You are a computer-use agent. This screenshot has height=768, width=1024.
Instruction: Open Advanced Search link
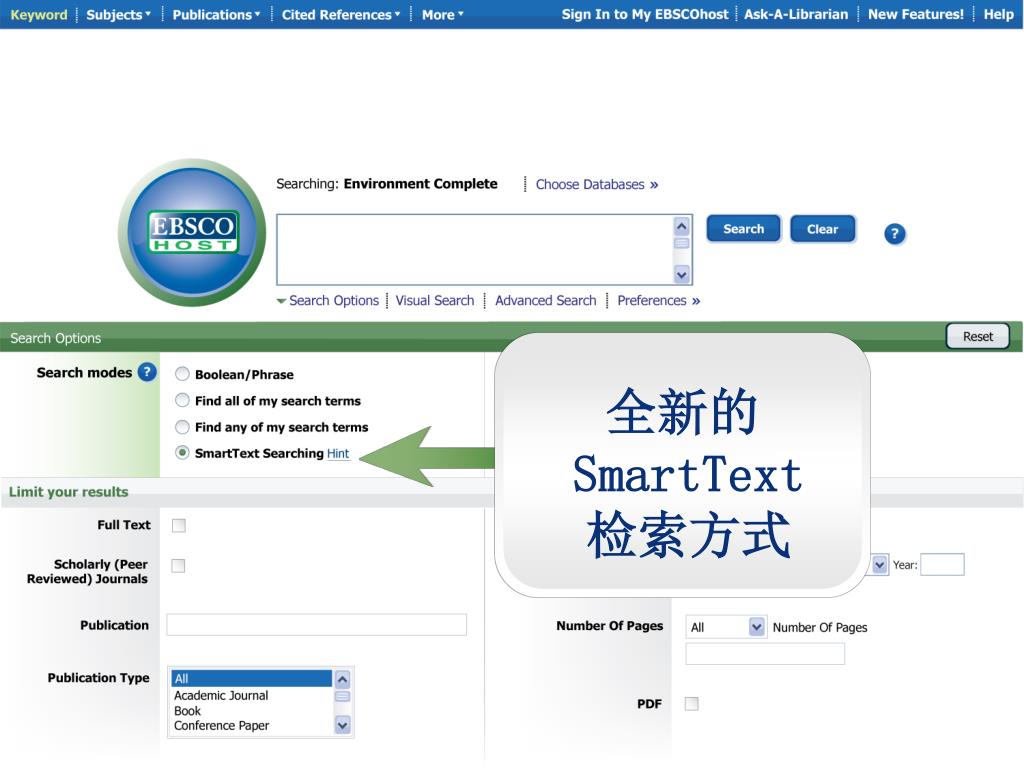point(545,300)
